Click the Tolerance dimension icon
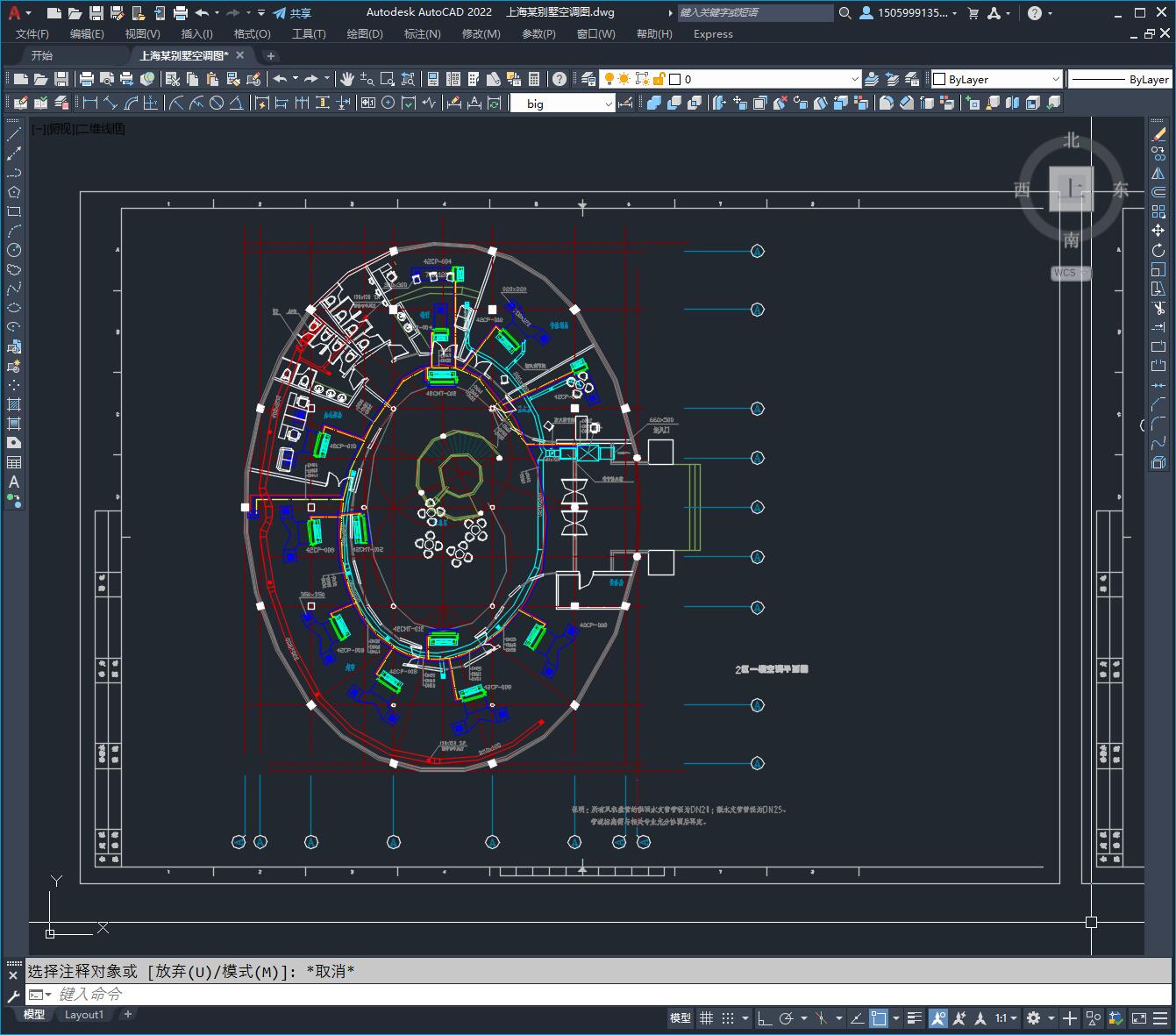Screen dimensions: 1176x1035 (x=368, y=103)
